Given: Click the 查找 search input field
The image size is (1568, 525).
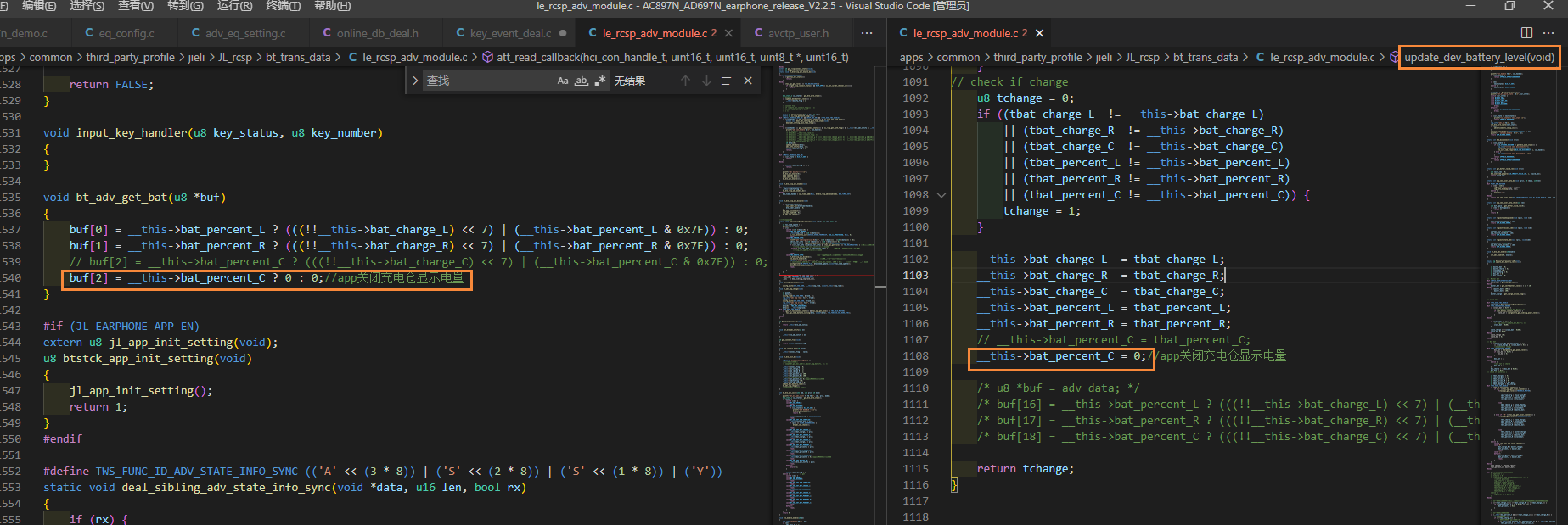Looking at the screenshot, I should coord(487,81).
